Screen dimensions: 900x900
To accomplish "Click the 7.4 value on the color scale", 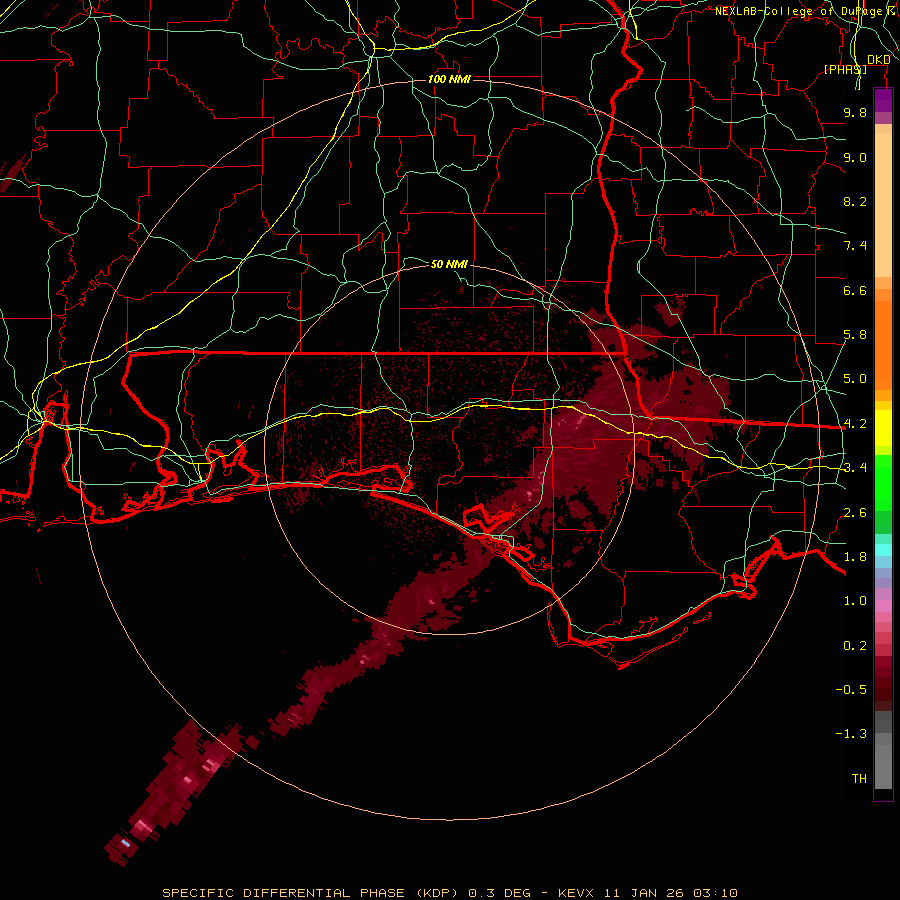I will 855,246.
